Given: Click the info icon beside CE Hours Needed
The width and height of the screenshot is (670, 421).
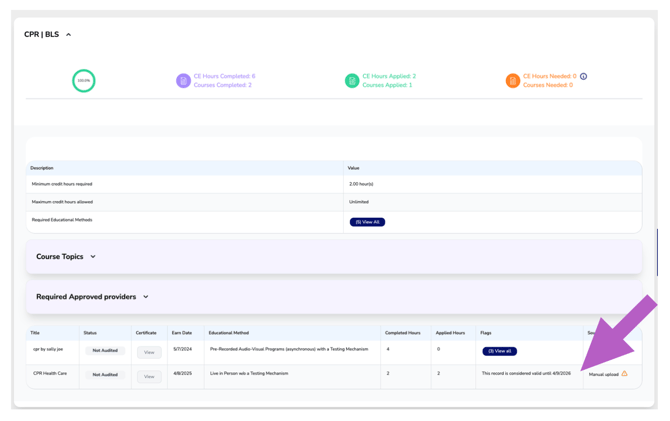Looking at the screenshot, I should click(x=584, y=76).
